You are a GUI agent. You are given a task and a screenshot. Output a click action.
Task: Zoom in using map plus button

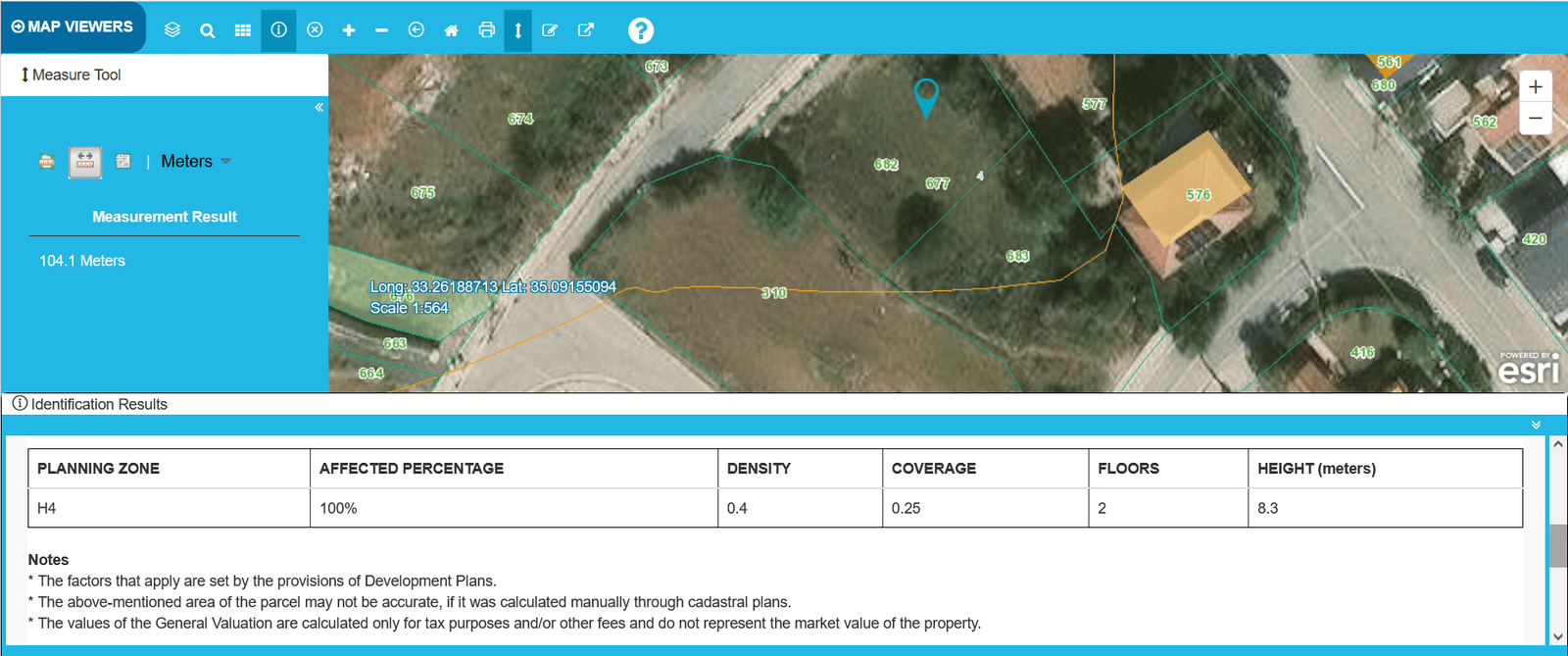1535,86
